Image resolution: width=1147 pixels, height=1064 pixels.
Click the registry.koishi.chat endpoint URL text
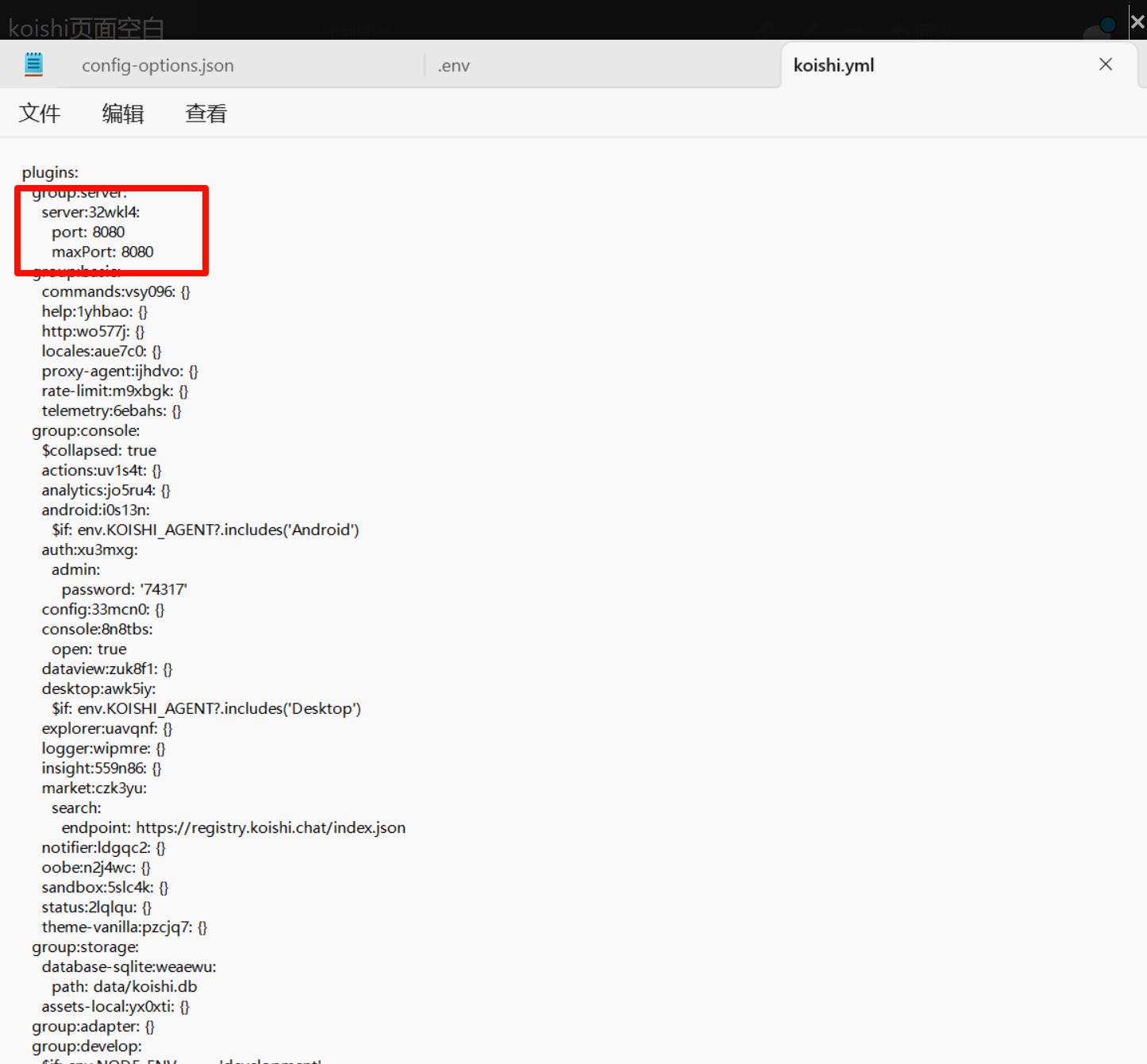[270, 827]
